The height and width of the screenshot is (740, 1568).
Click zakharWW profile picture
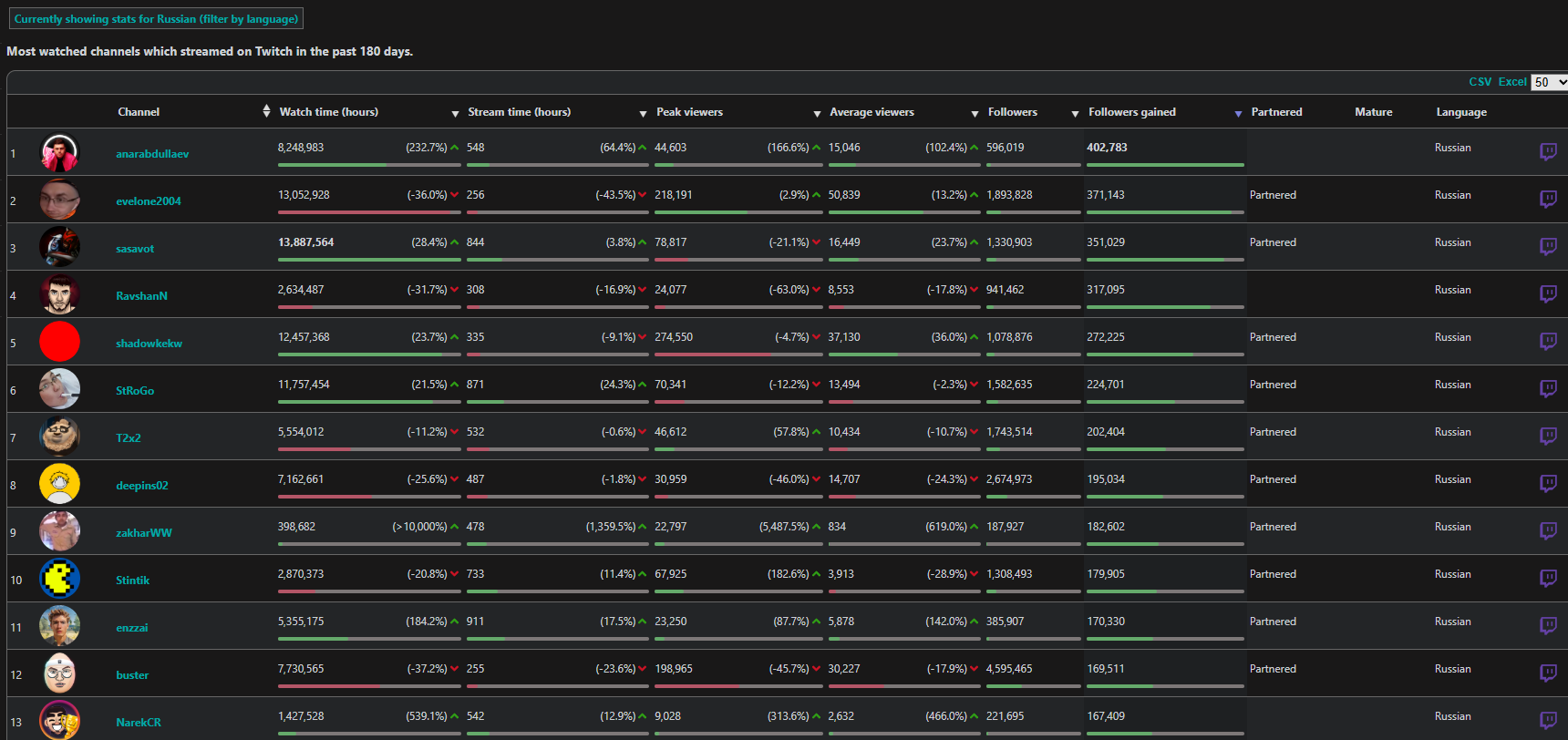pyautogui.click(x=59, y=531)
